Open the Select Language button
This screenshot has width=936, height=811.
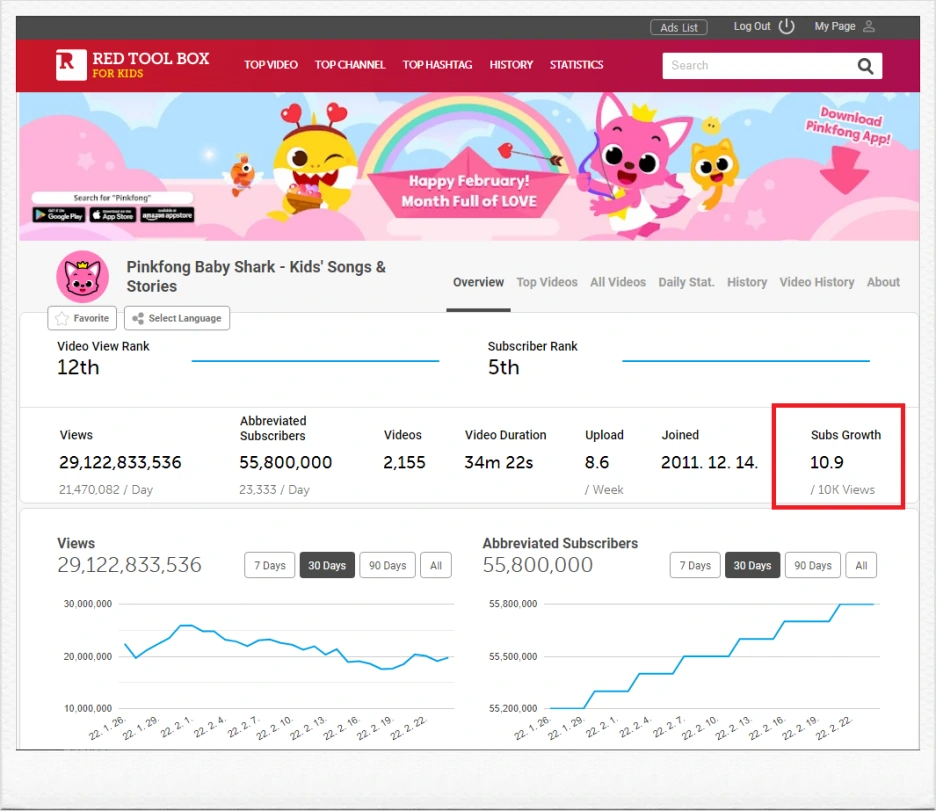pyautogui.click(x=177, y=318)
